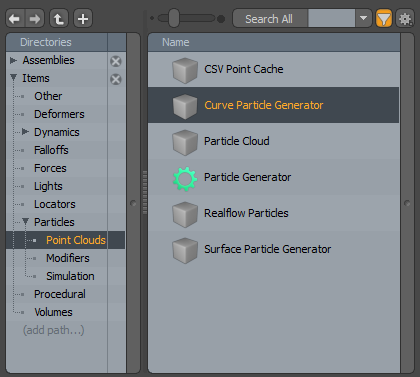Remove the Assemblies directory path
Viewport: 420px width, 377px height.
point(116,61)
